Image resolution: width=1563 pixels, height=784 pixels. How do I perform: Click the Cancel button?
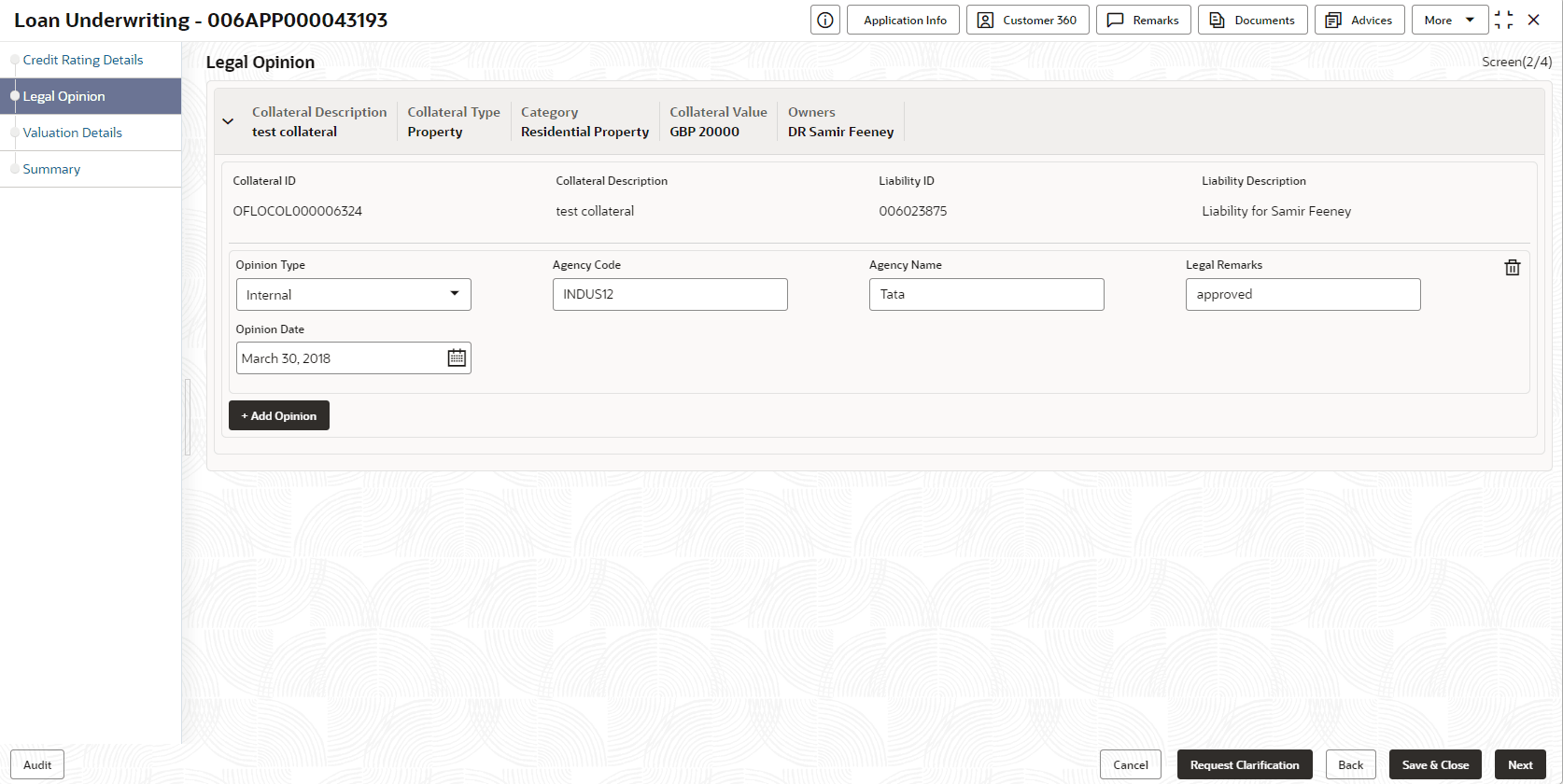pos(1131,764)
